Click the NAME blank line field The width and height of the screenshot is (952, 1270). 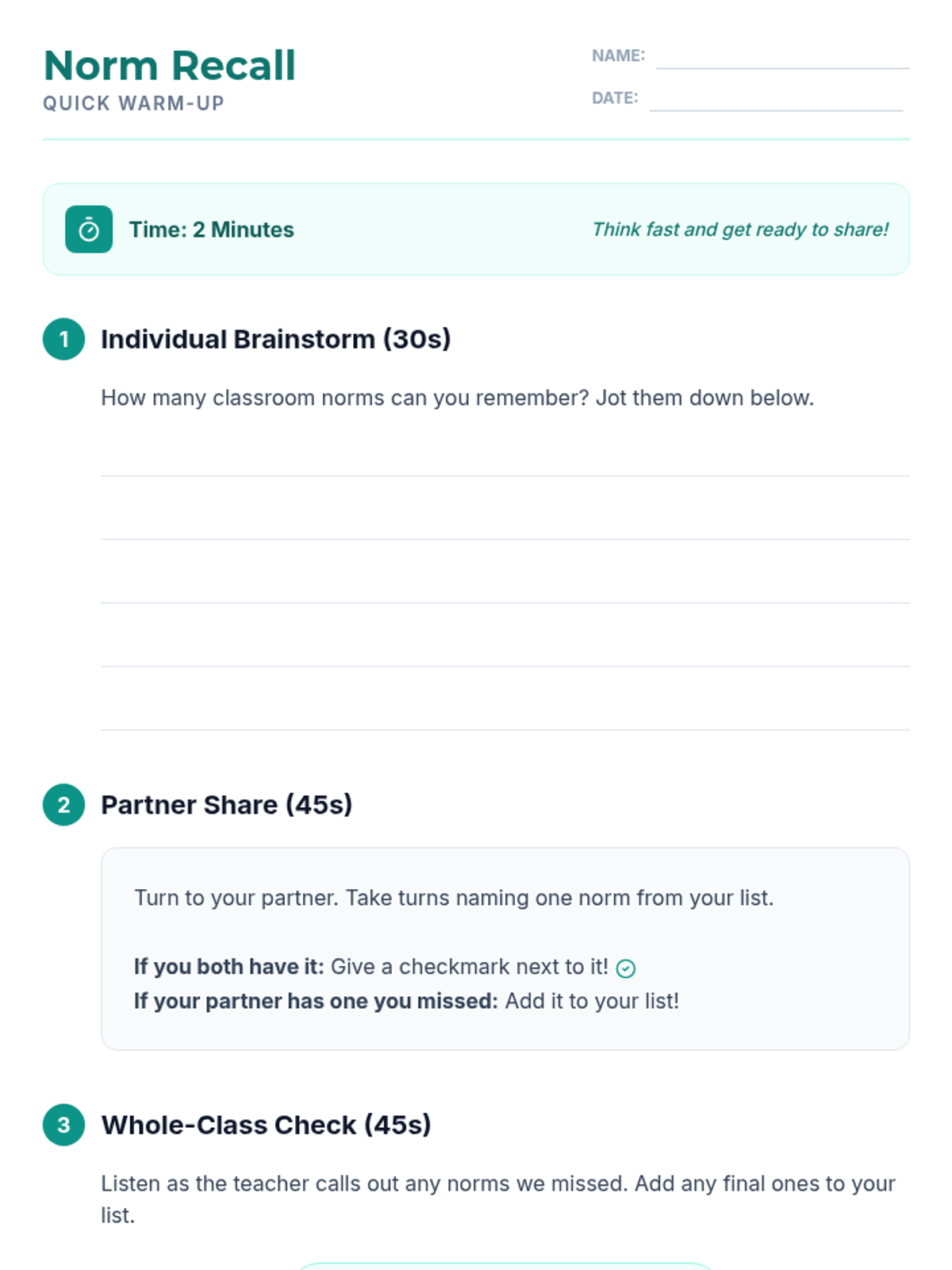[783, 57]
